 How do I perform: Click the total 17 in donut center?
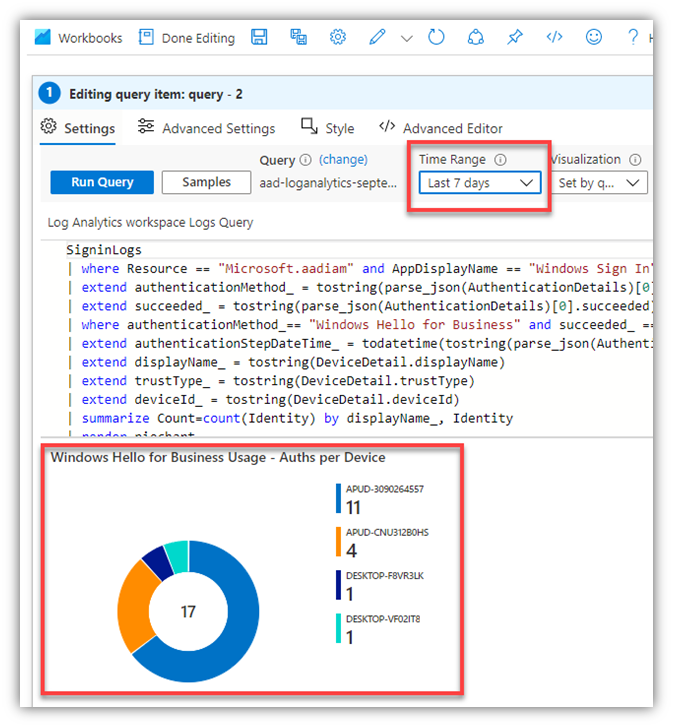coord(188,612)
